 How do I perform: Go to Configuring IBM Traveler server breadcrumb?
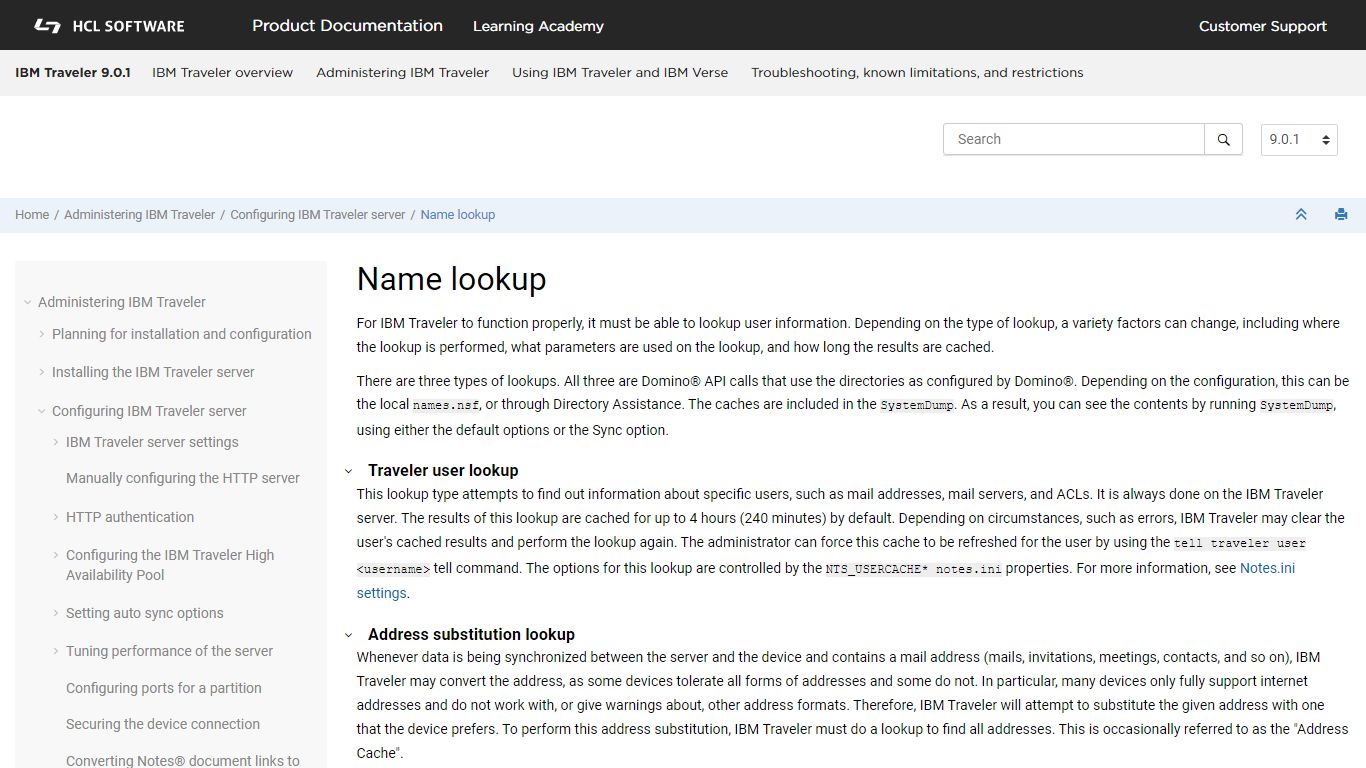click(318, 215)
